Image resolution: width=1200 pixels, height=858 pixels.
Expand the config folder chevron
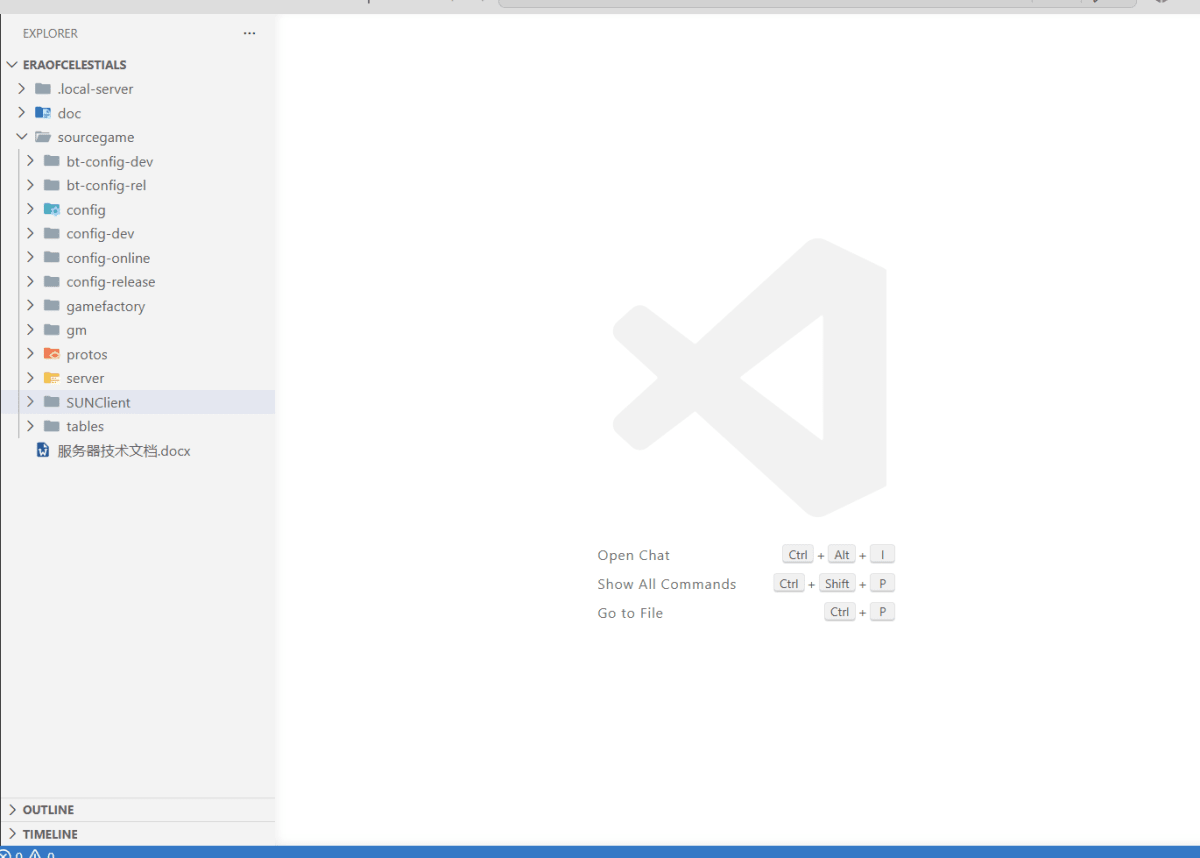(x=30, y=210)
